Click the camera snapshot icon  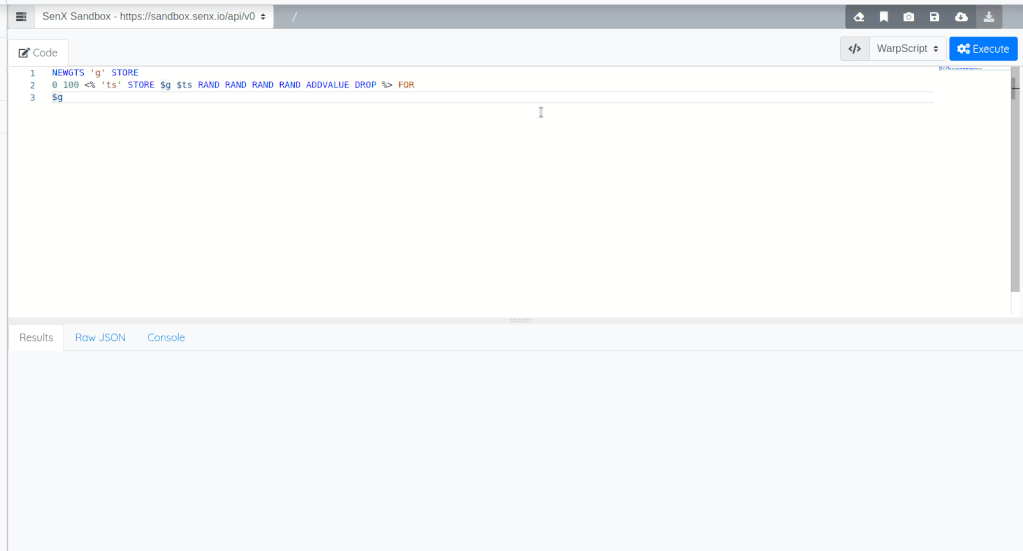[x=909, y=17]
